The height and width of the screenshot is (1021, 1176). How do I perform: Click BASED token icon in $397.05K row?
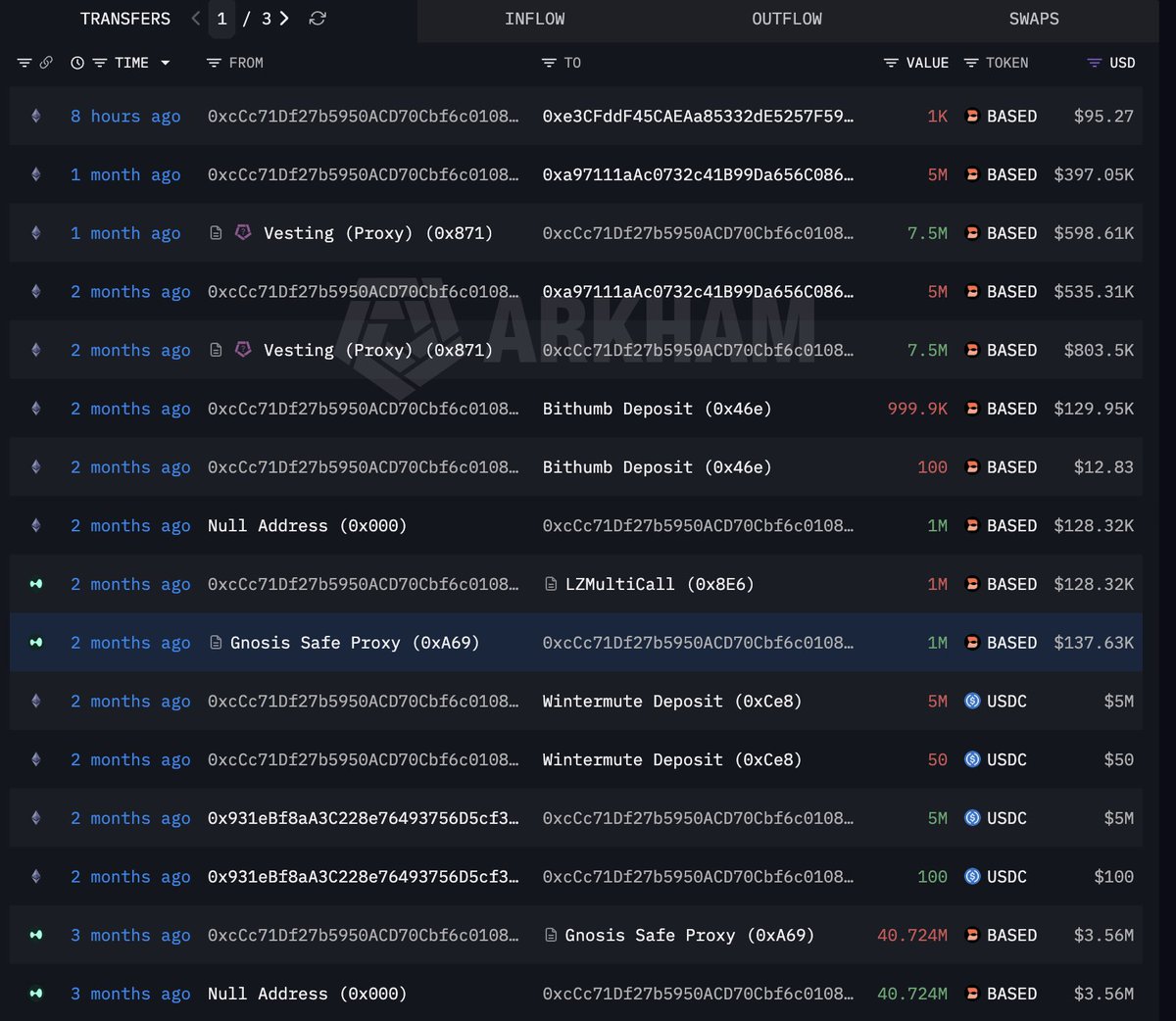tap(972, 174)
